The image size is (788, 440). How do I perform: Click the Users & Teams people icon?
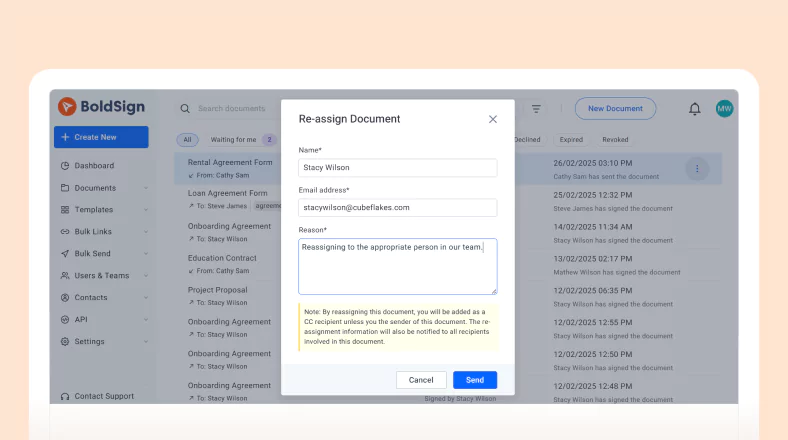tap(65, 275)
